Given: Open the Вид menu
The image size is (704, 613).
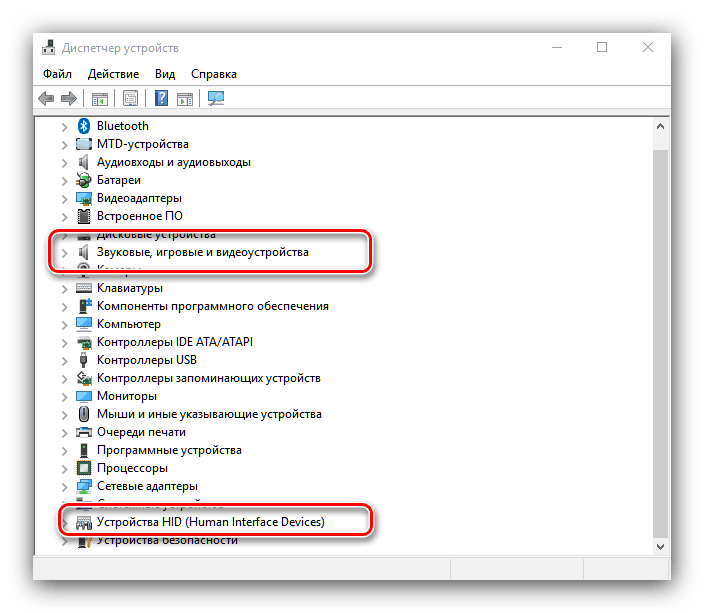Looking at the screenshot, I should (x=165, y=74).
